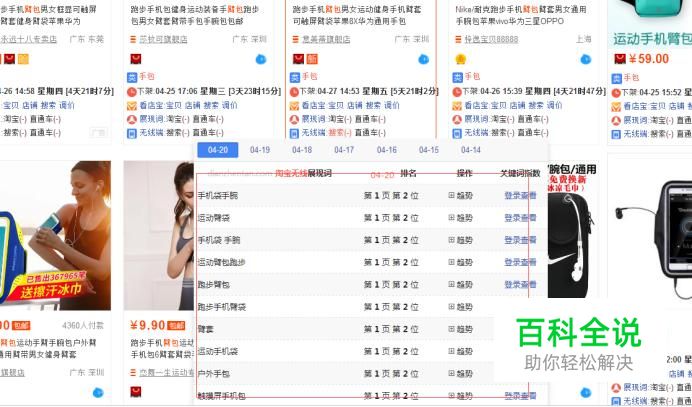Viewport: 692px width, 407px height.
Task: Expand 趋势 for keyword 运动手机袋
Action: click(461, 351)
